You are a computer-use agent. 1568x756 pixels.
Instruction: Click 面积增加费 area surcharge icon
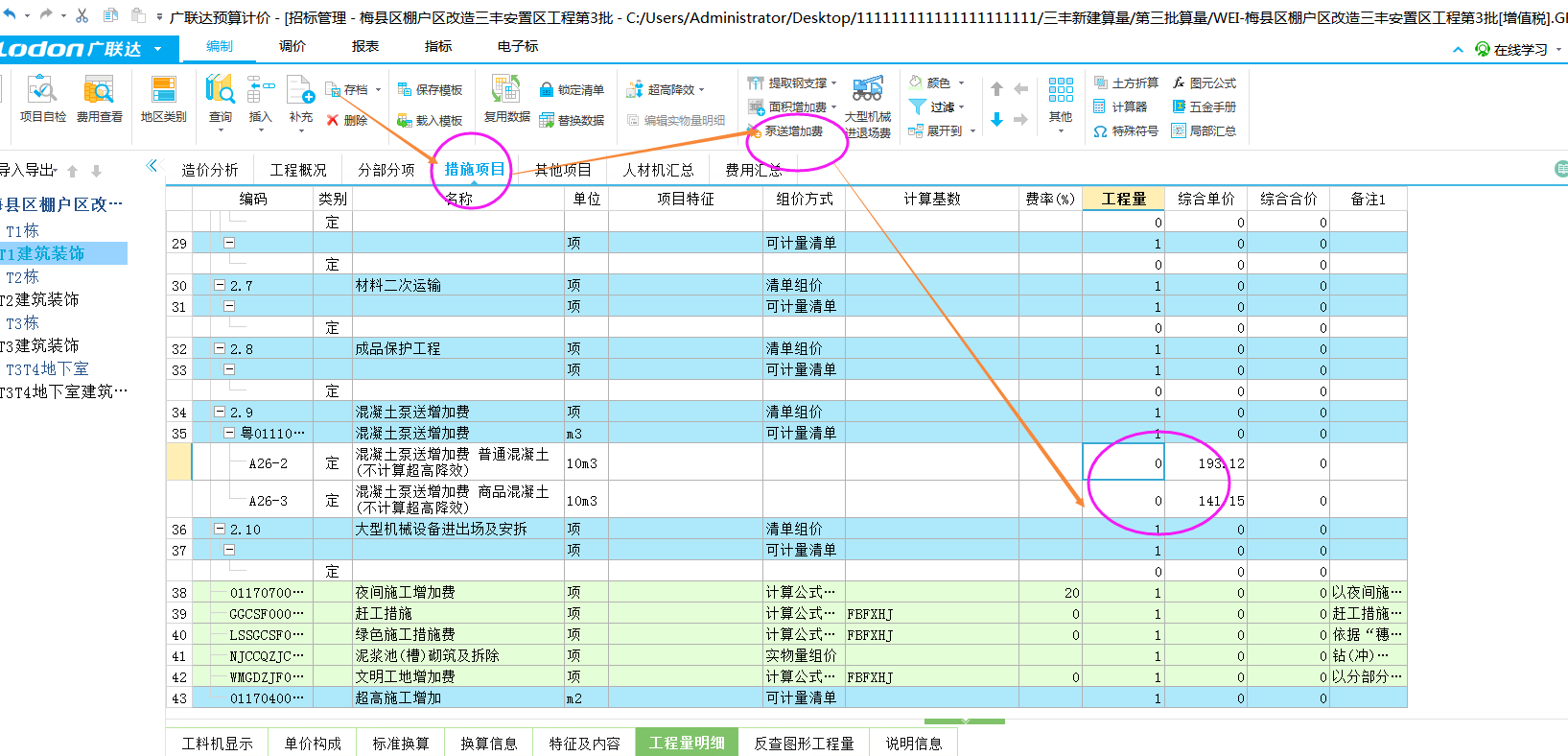click(x=756, y=106)
